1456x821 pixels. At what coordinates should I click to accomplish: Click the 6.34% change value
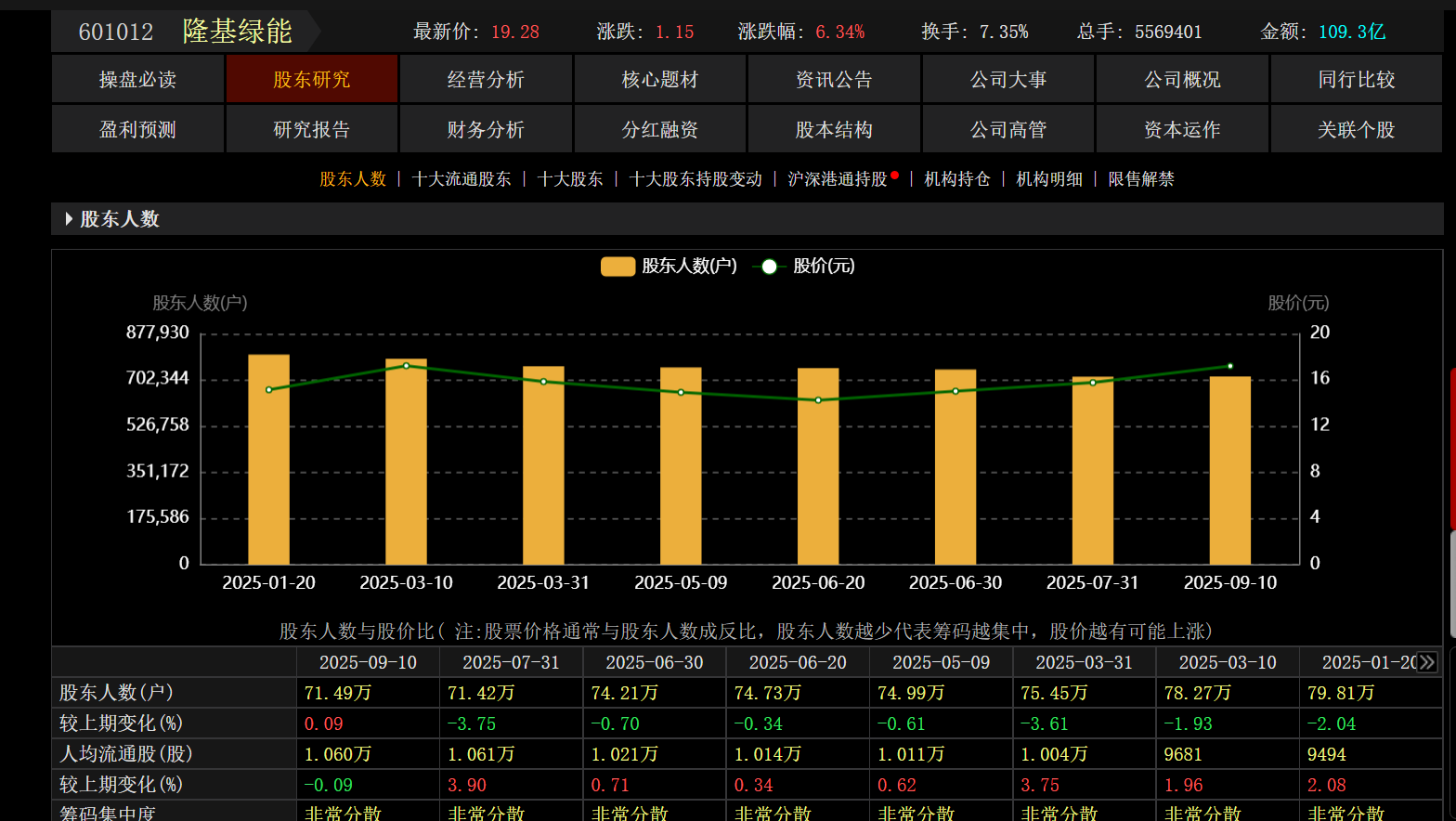(840, 32)
